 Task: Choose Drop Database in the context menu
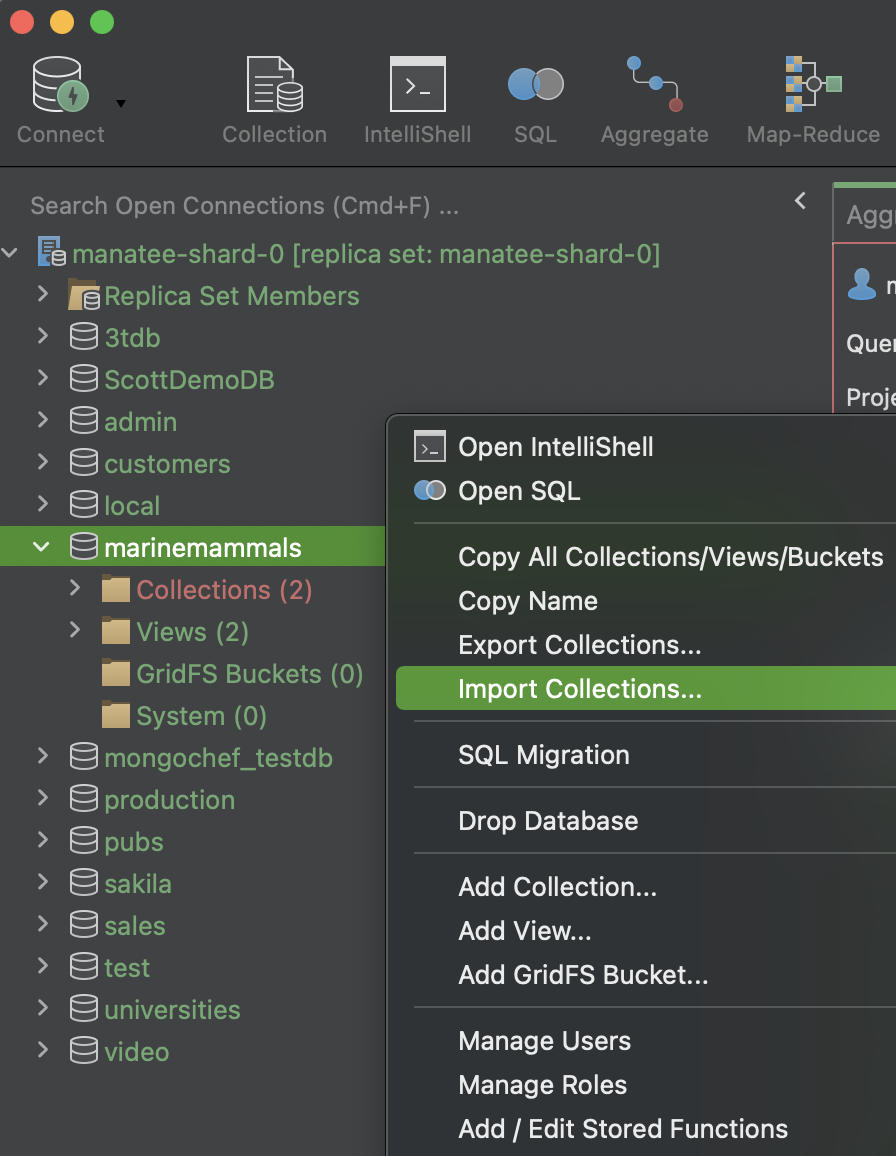[x=546, y=821]
